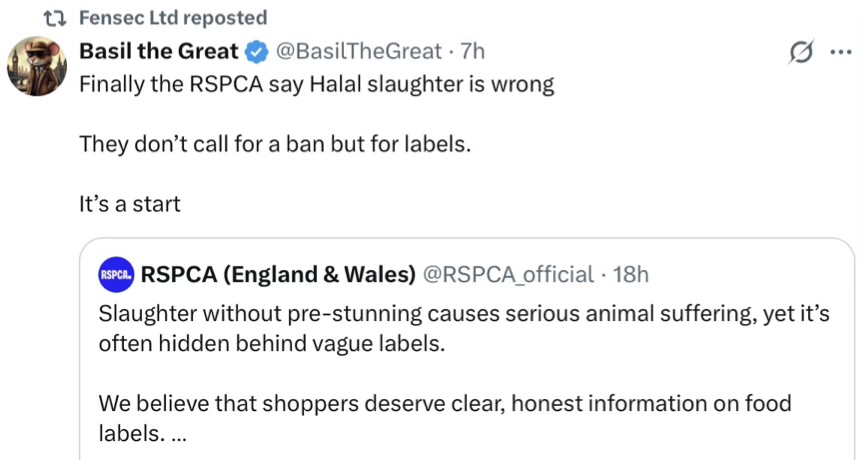This screenshot has height=460, width=863.
Task: Click the 'We believe that shoppers deserve' paragraph
Action: [x=445, y=404]
